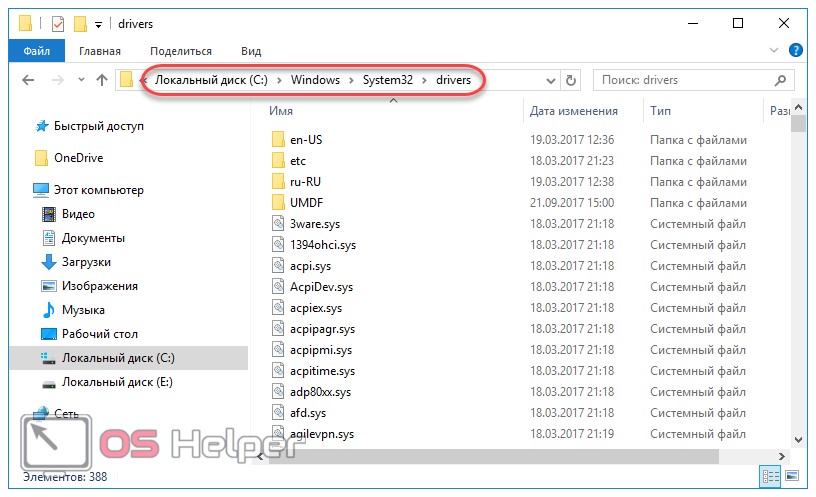This screenshot has width=816, height=497.
Task: Open the Поделиться ribbon tab
Action: [x=181, y=51]
